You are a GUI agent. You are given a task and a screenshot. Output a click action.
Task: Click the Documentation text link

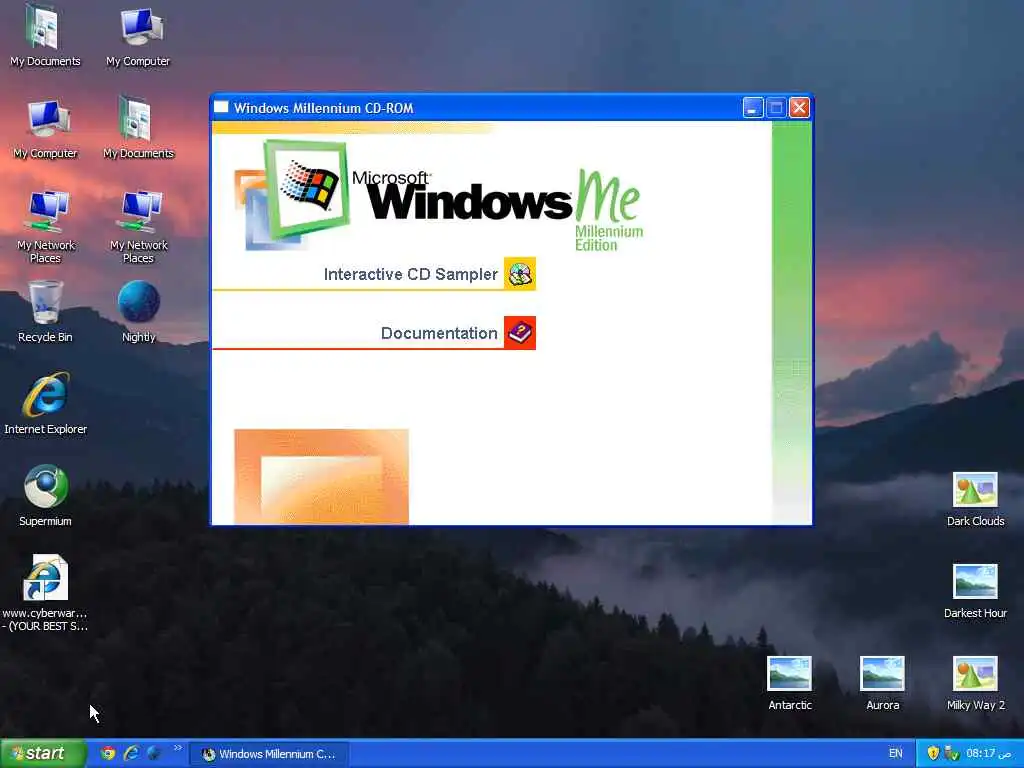pyautogui.click(x=439, y=333)
